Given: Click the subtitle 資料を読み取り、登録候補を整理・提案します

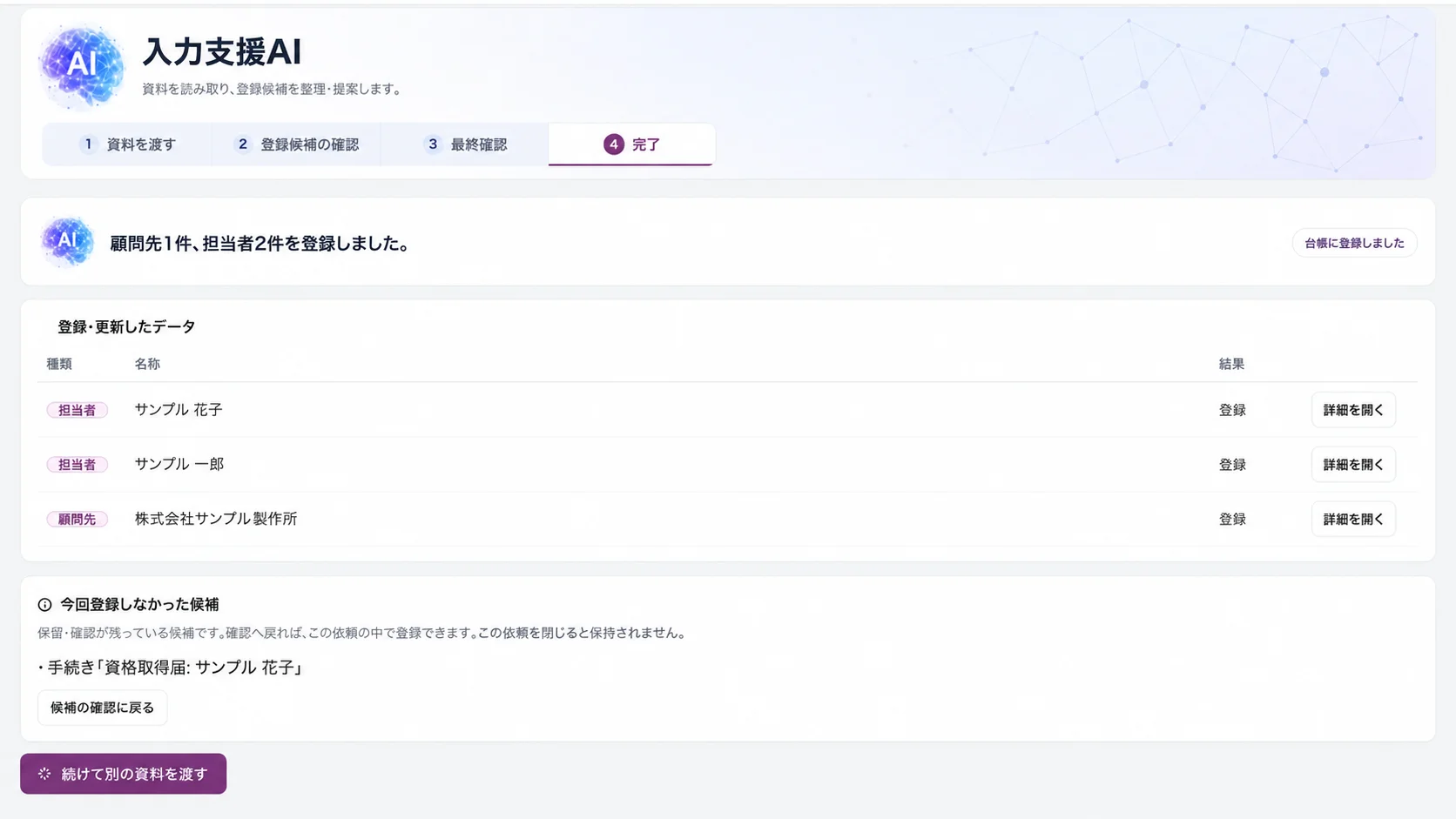Looking at the screenshot, I should (x=271, y=89).
